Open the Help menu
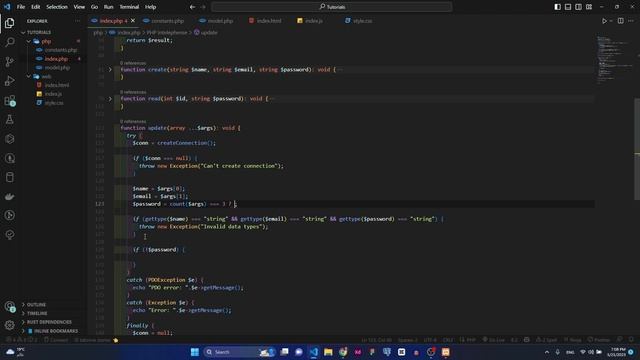Image resolution: width=640 pixels, height=360 pixels. pos(151,7)
